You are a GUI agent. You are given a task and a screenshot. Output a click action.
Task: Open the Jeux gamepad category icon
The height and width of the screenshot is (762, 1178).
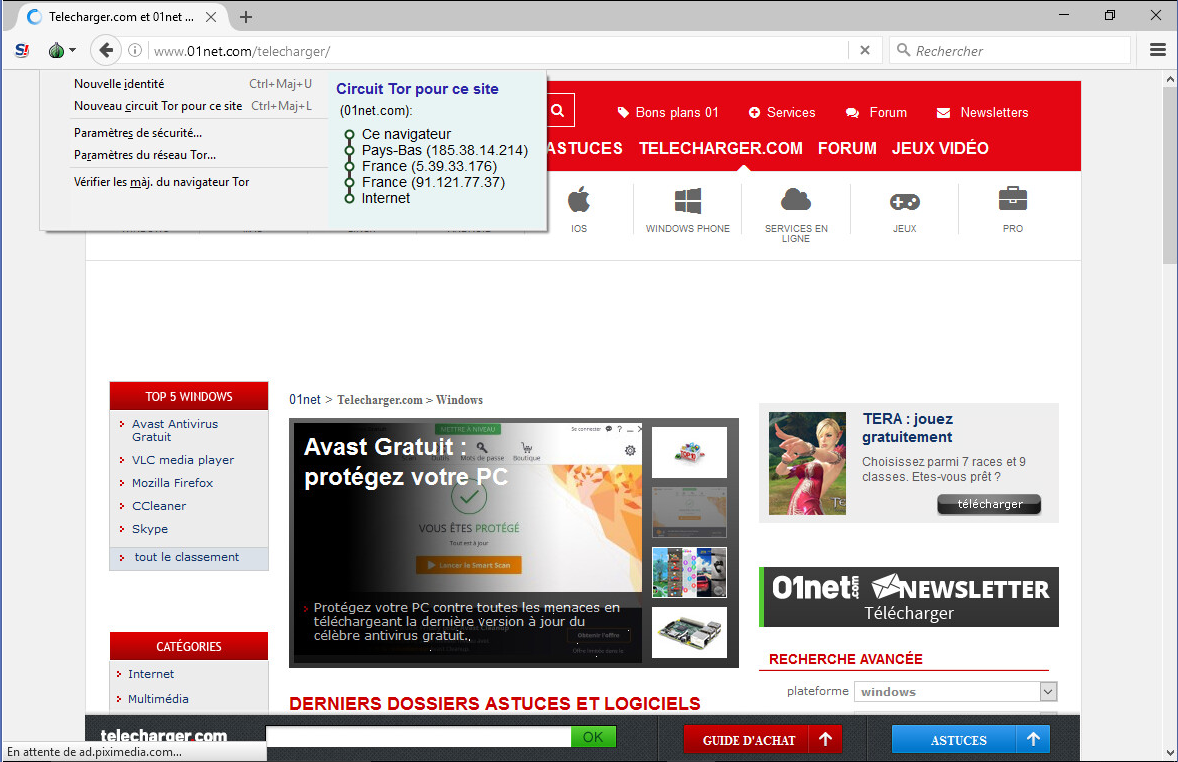click(904, 201)
